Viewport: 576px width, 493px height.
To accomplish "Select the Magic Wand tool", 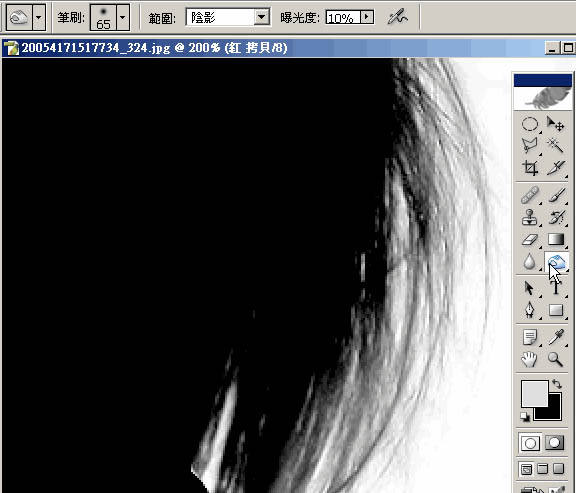I will (555, 145).
